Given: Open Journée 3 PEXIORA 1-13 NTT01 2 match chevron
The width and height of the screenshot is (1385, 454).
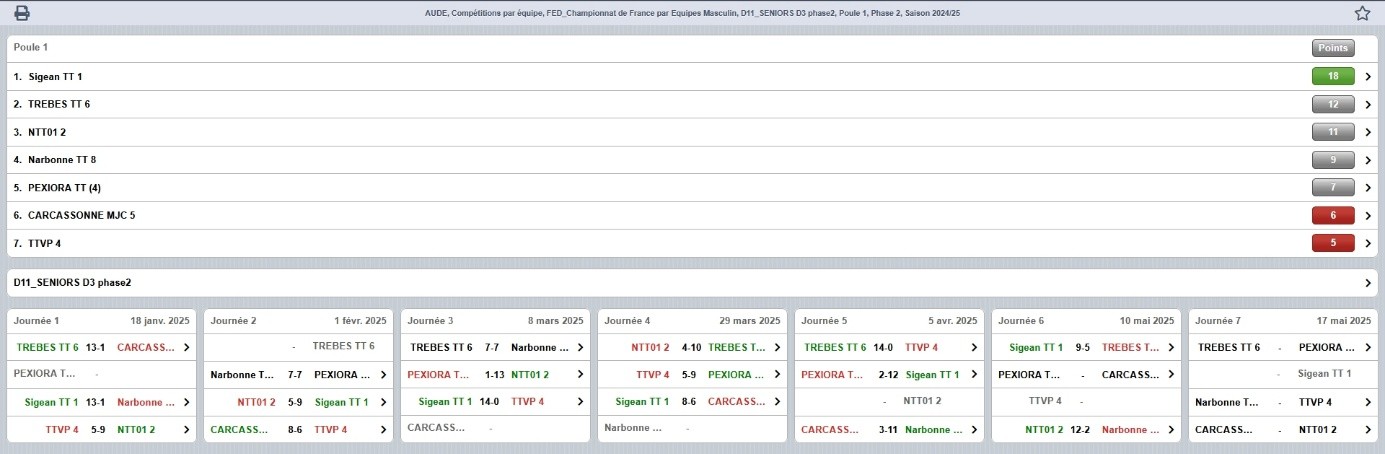Looking at the screenshot, I should click(580, 375).
